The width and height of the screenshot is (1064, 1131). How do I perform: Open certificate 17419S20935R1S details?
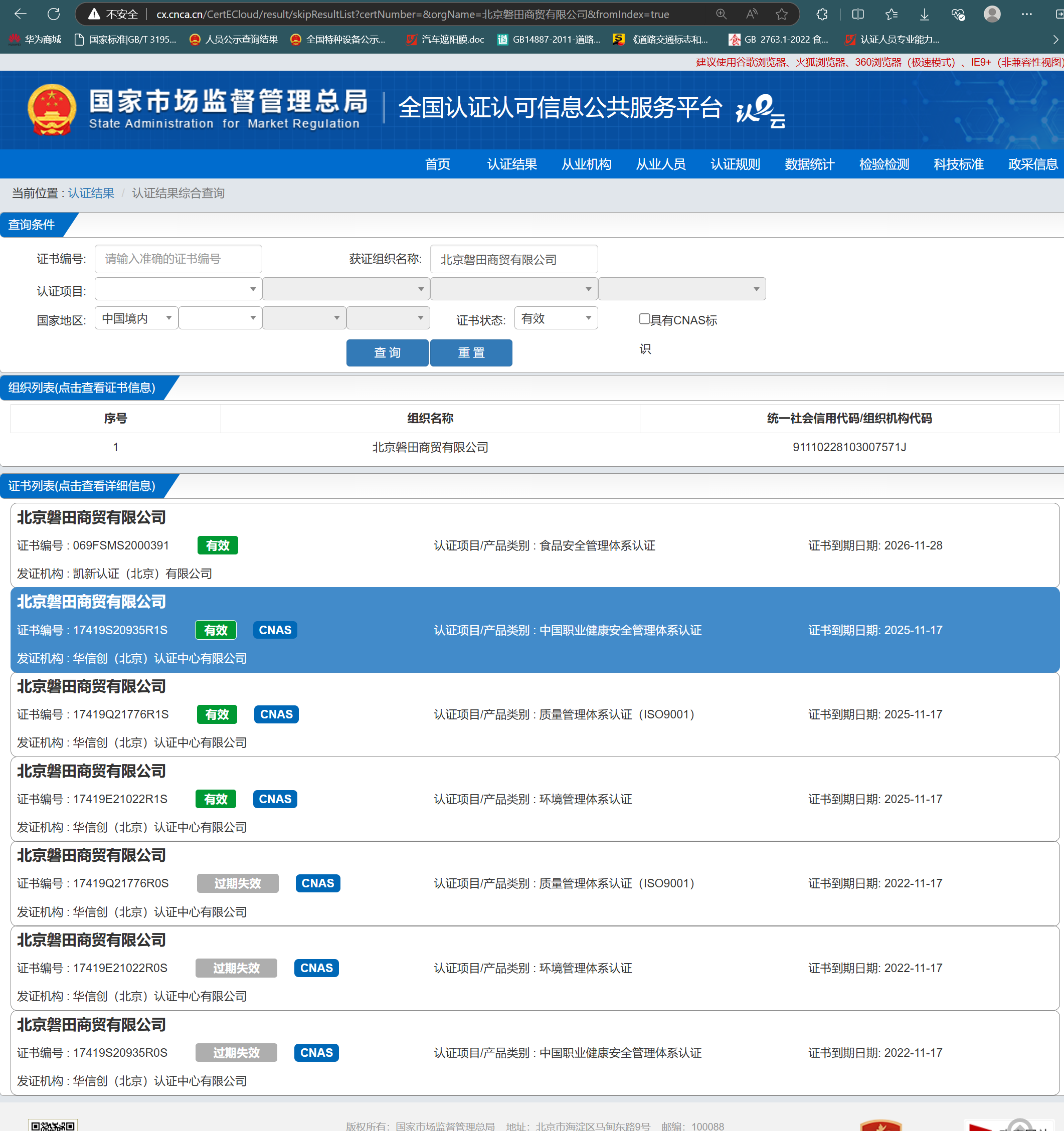point(535,630)
